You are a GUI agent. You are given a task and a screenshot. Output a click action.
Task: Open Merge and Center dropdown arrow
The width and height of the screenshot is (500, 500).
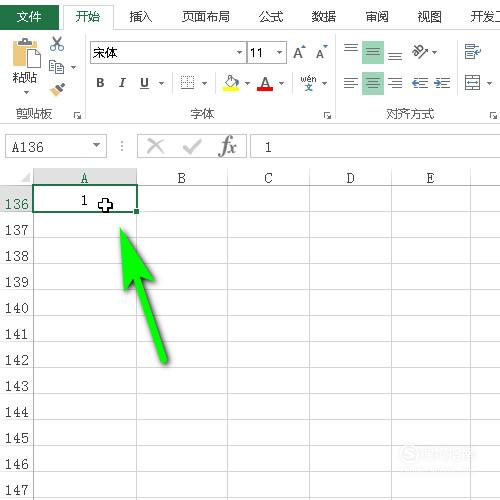coord(489,83)
